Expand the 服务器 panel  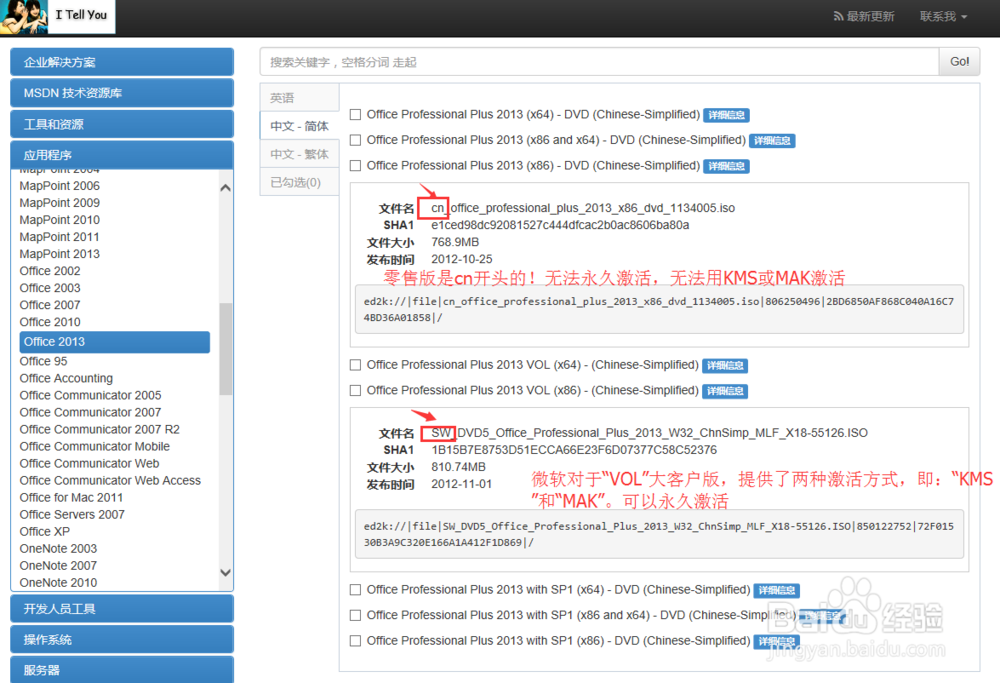coord(122,670)
